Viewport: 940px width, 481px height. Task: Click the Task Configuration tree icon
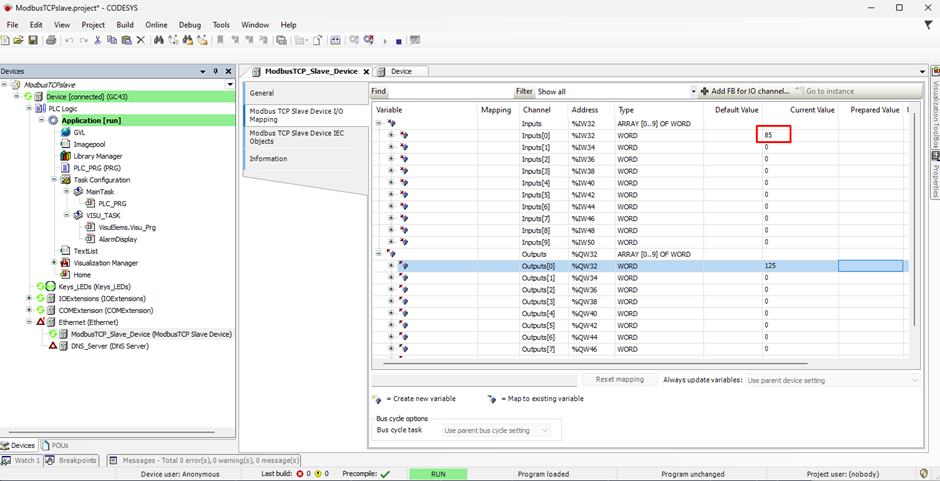tap(65, 180)
